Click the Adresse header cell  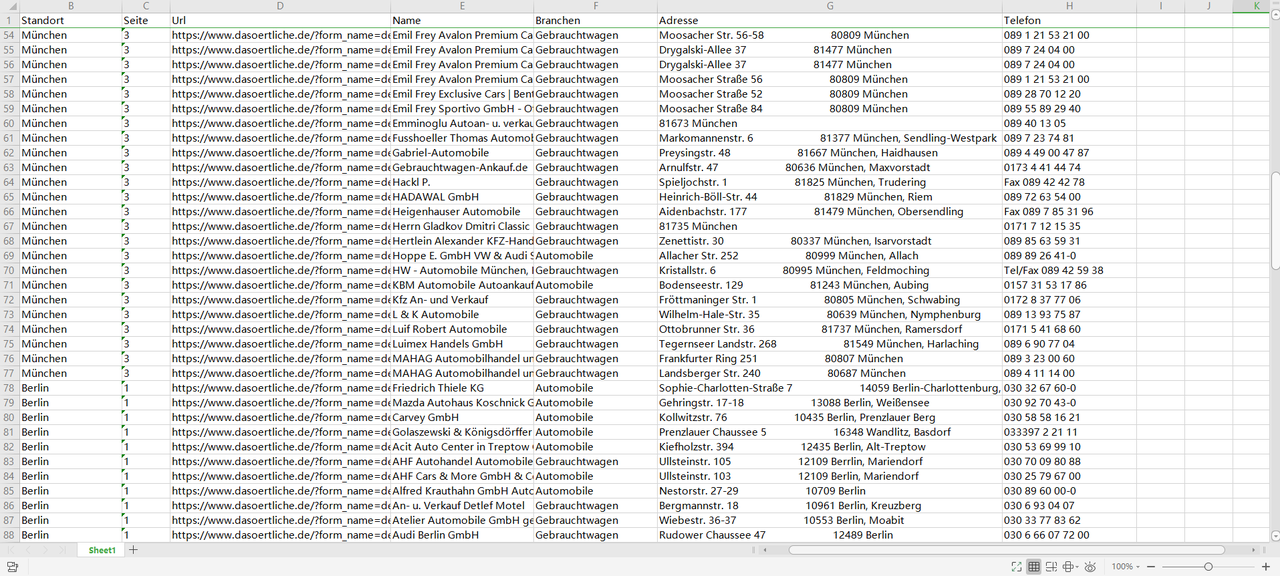(829, 20)
